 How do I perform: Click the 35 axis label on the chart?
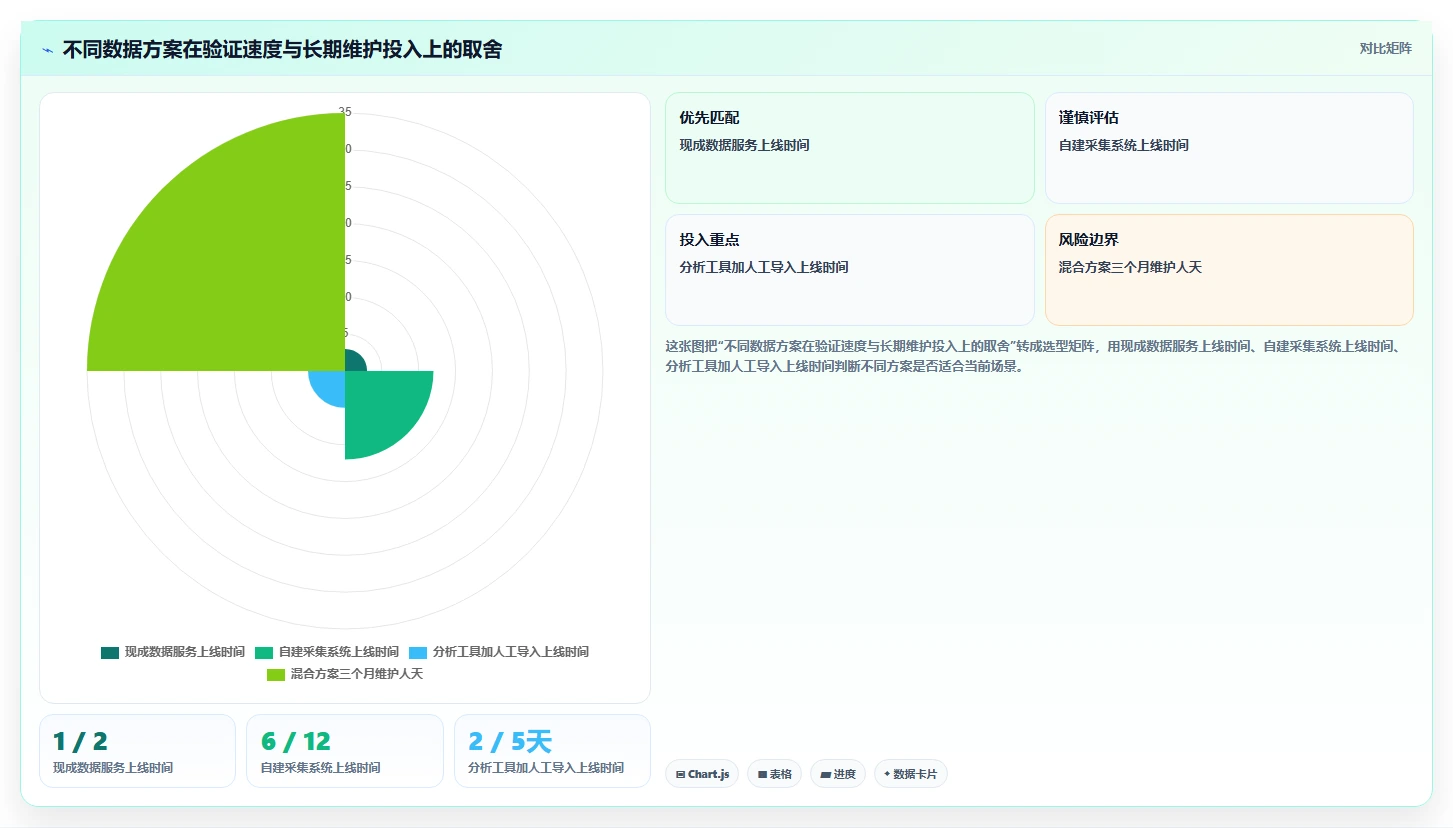(x=345, y=112)
